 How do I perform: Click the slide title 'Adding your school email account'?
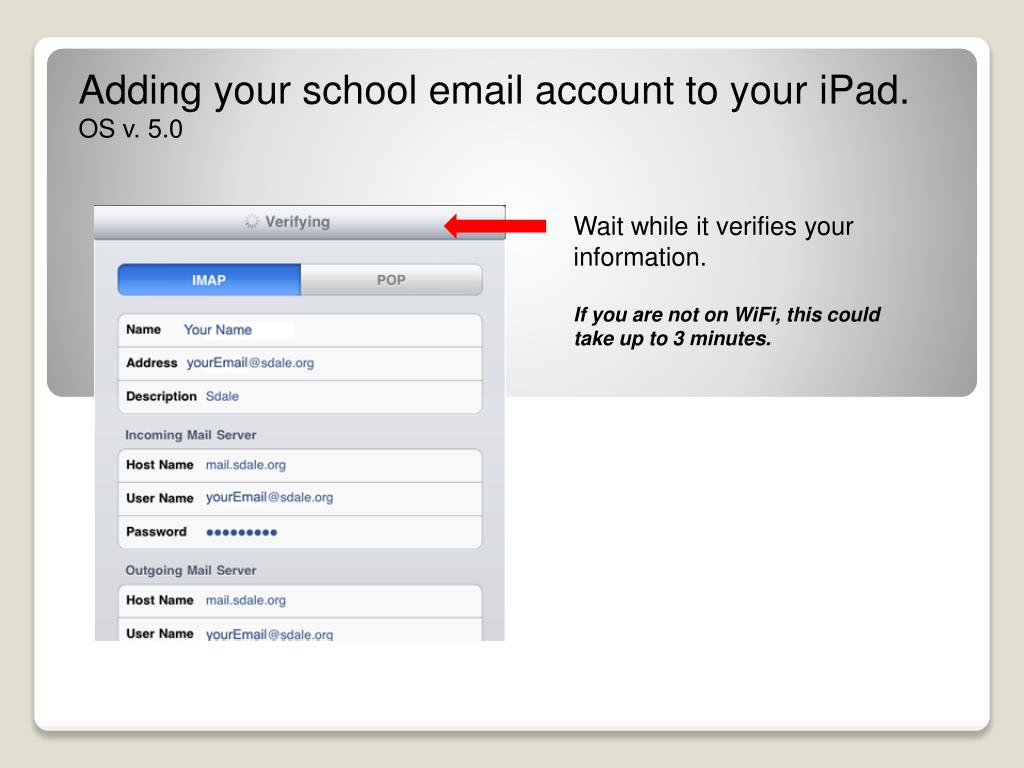click(494, 90)
